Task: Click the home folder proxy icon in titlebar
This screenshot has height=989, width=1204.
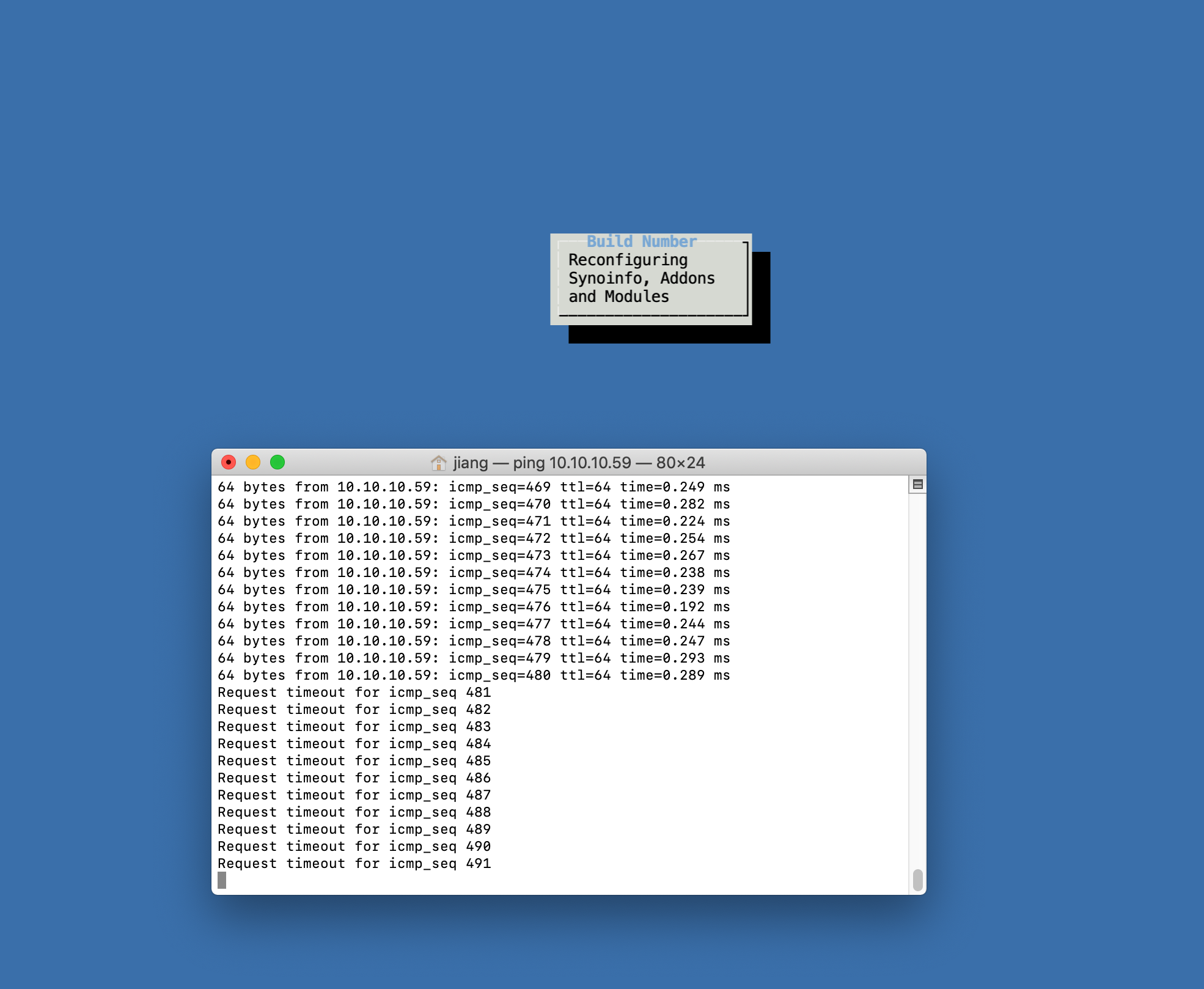Action: pos(439,463)
